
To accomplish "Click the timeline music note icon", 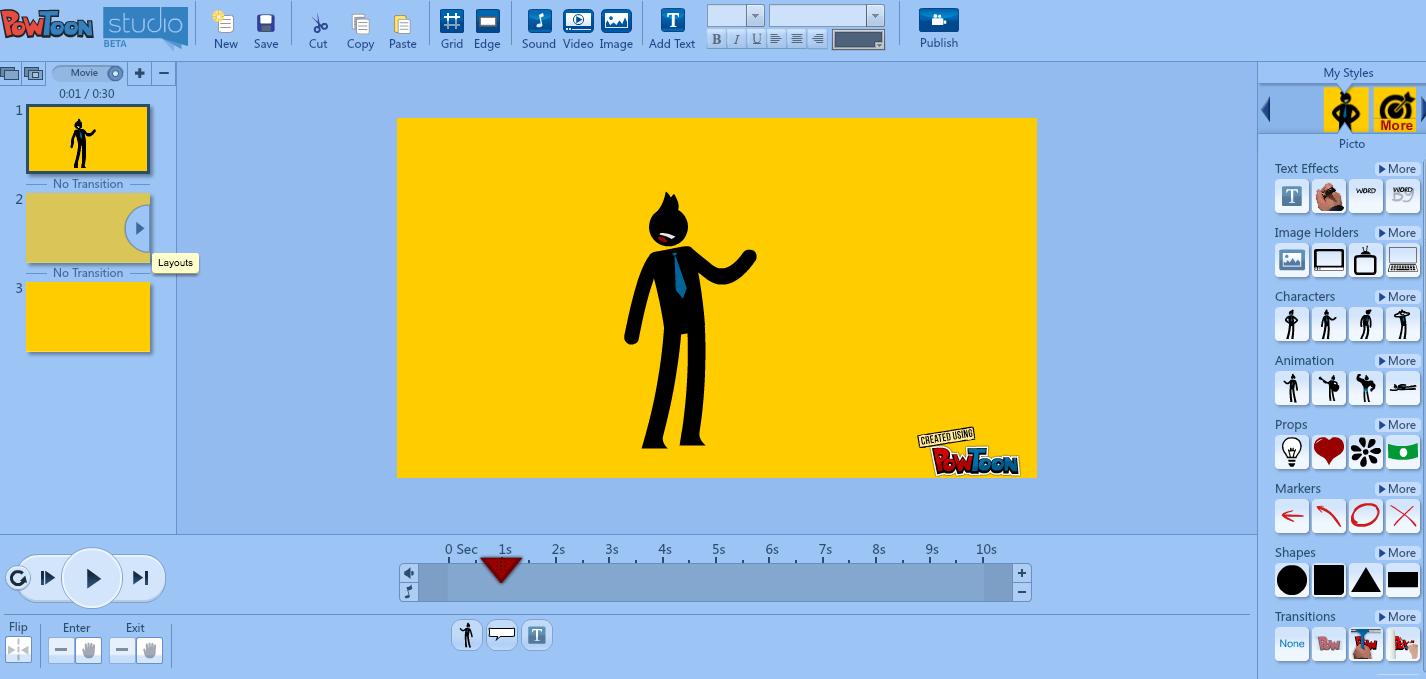I will tap(409, 592).
